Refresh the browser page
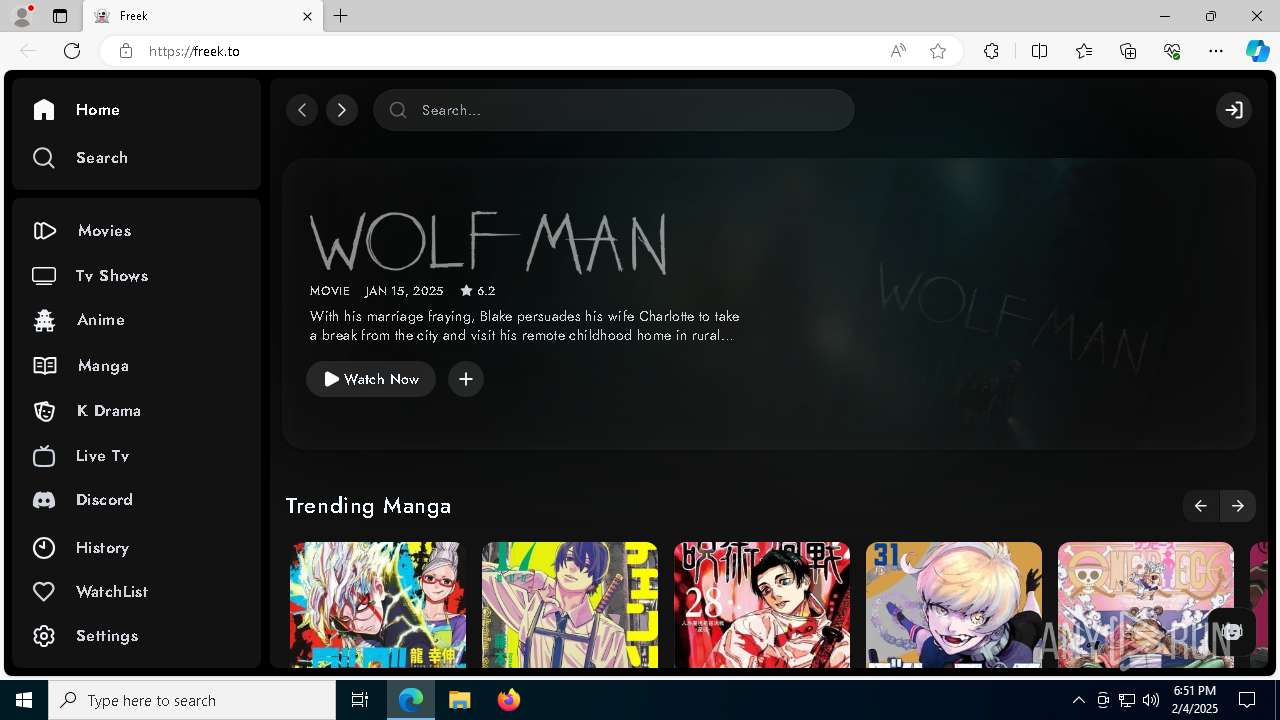Screen dimensions: 1280x720 (x=72, y=51)
